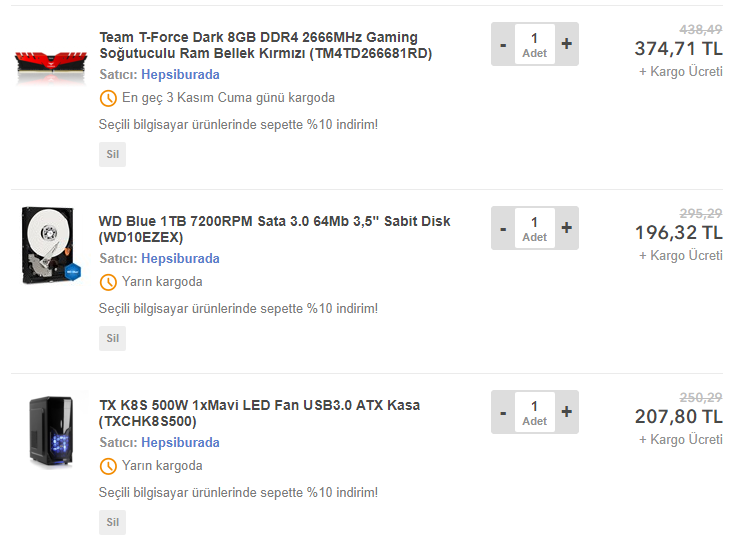Open Hepsiburada seller link for WD Blue disk
Screen dimensions: 734x535
coord(180,258)
